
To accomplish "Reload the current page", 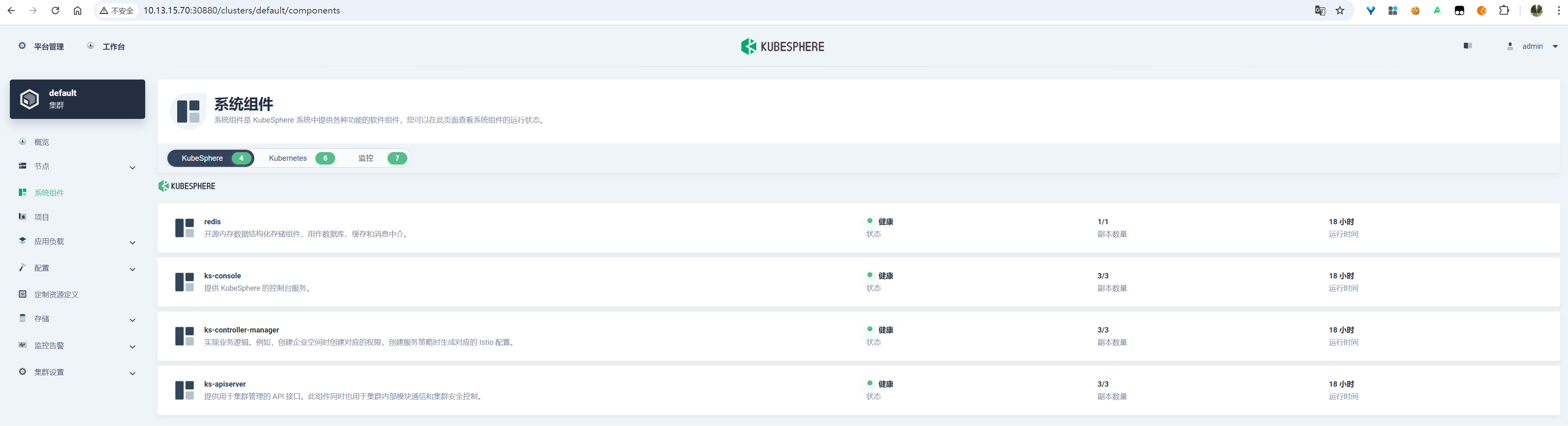I will (x=55, y=10).
